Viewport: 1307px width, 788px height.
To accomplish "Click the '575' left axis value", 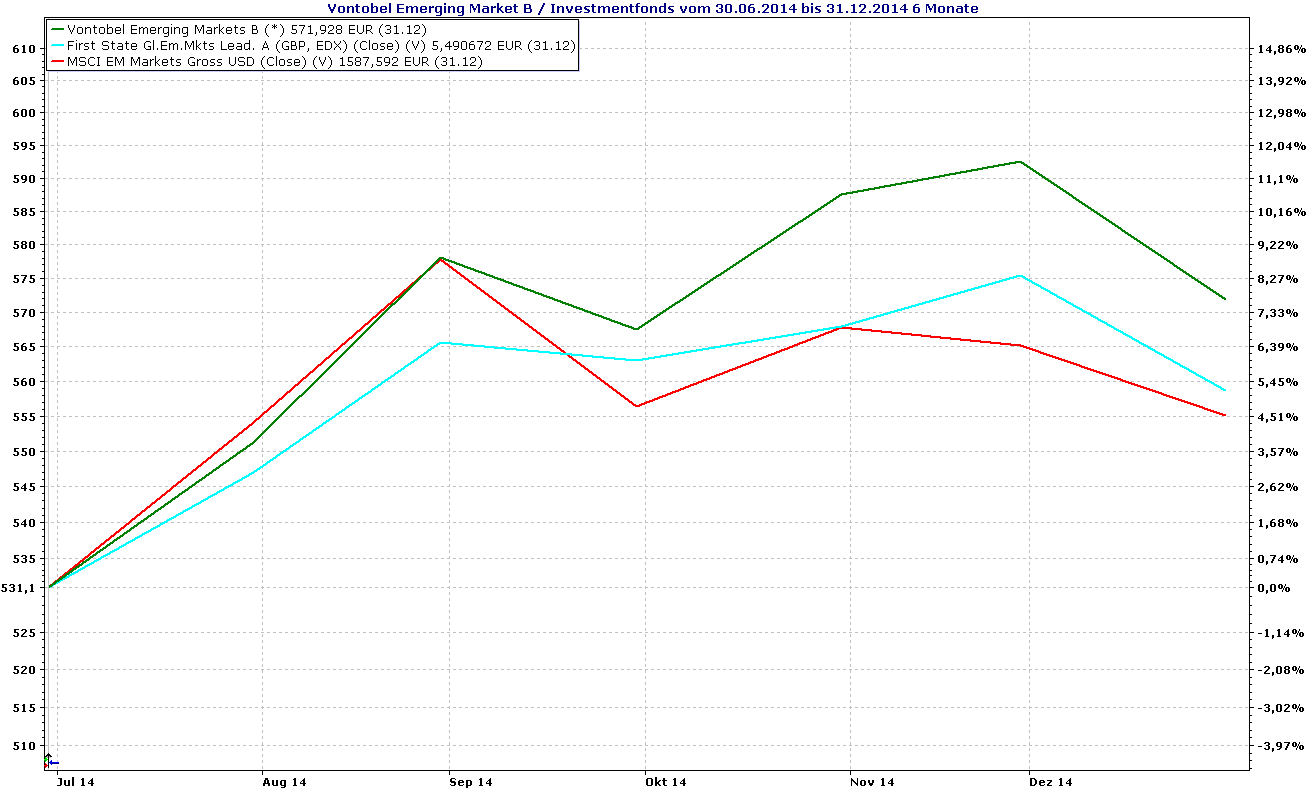I will [25, 279].
